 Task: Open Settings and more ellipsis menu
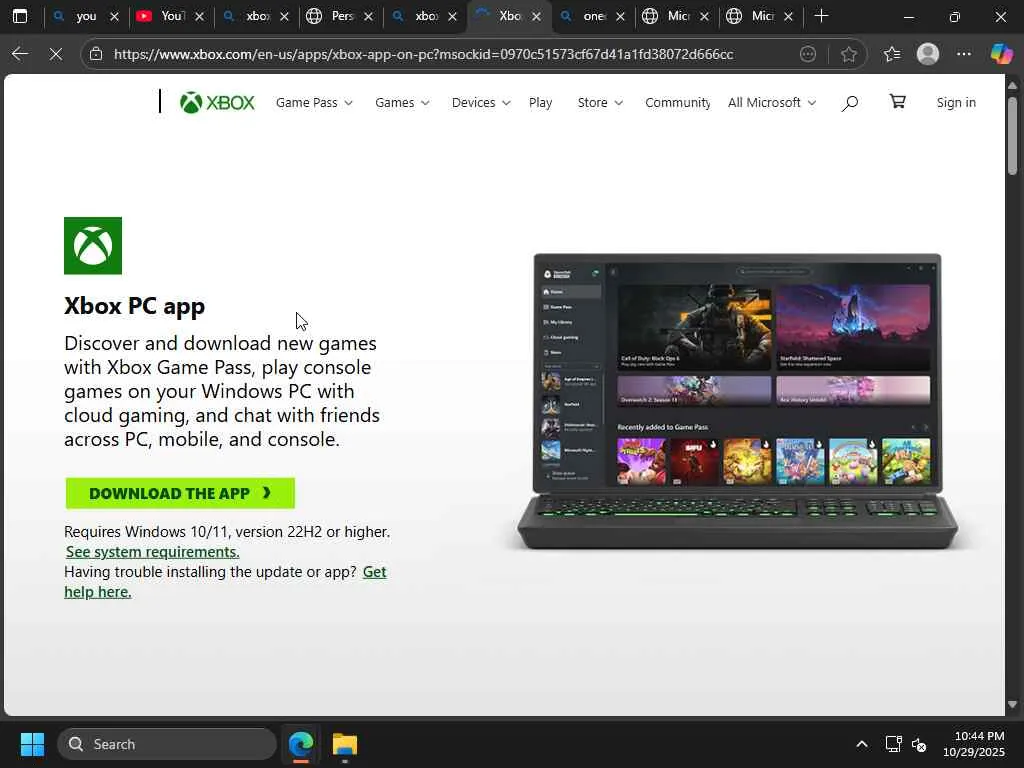tap(964, 54)
